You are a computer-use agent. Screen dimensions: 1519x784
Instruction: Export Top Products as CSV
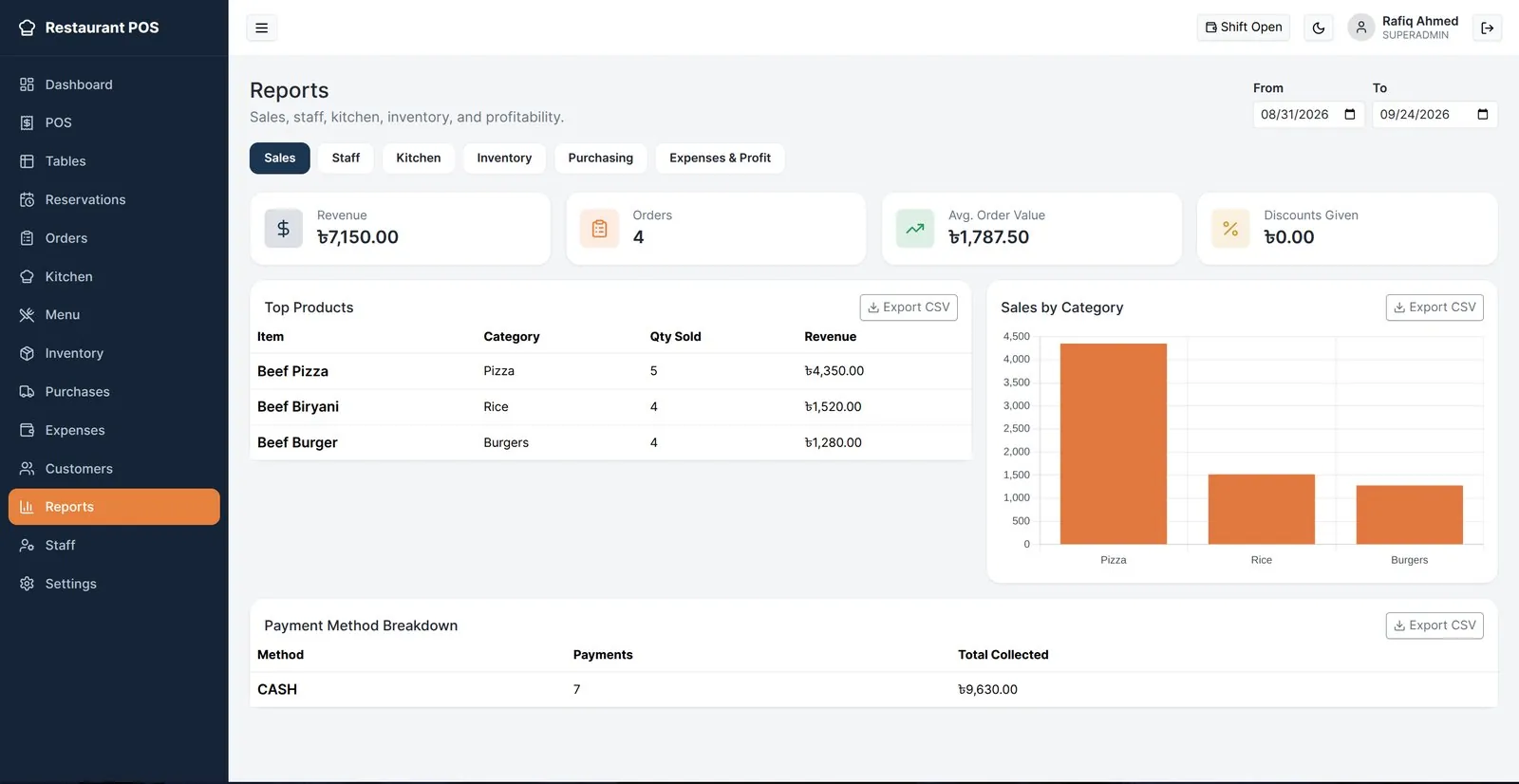coord(909,308)
